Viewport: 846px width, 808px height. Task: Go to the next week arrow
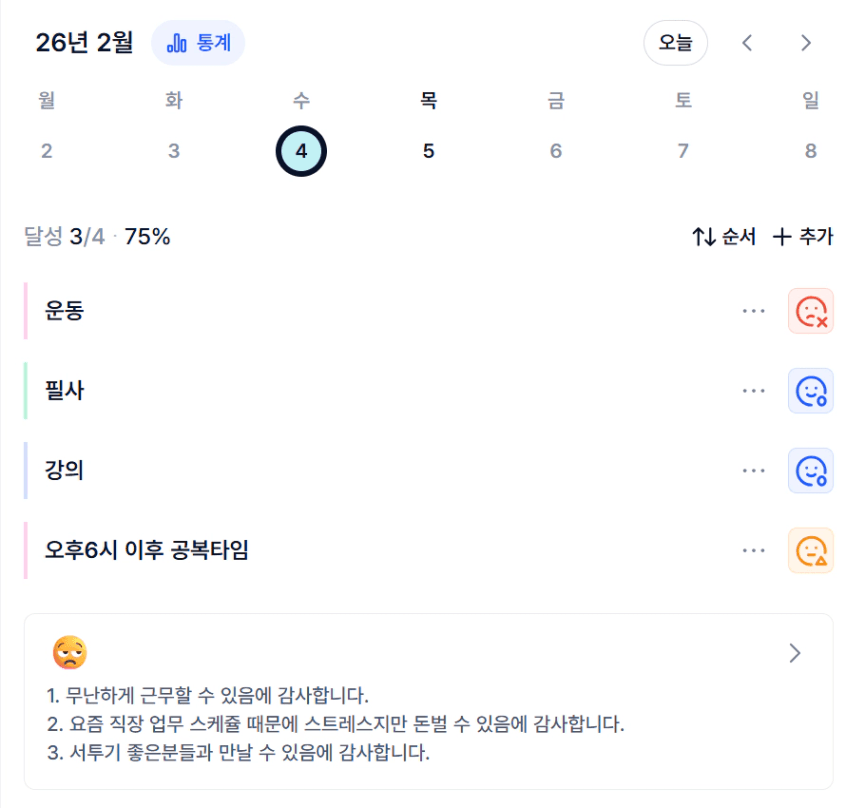pyautogui.click(x=806, y=43)
